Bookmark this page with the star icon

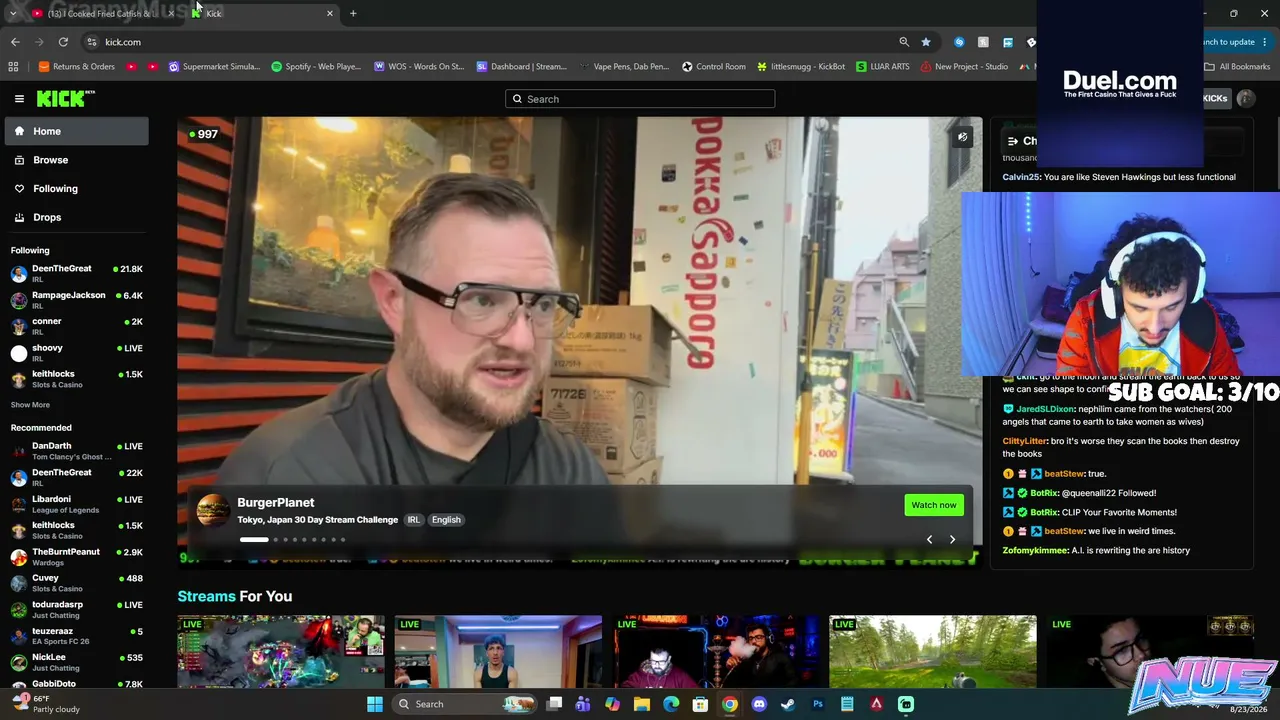[x=926, y=42]
